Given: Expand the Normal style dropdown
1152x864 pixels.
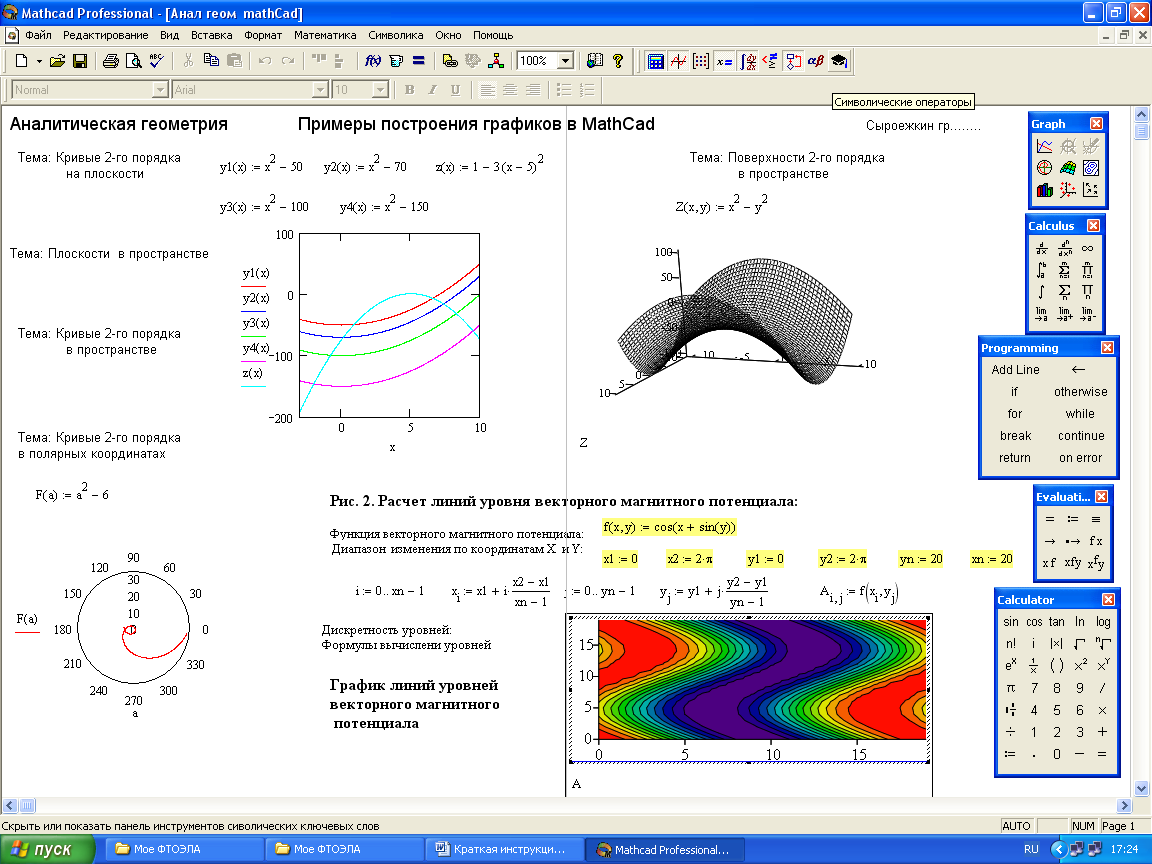Looking at the screenshot, I should coord(160,90).
